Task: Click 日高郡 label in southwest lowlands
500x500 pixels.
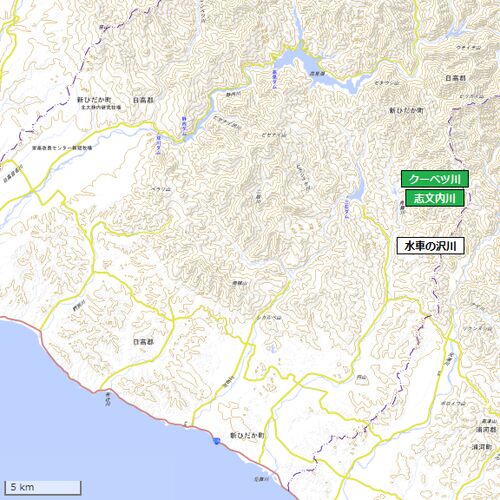Action: click(143, 342)
